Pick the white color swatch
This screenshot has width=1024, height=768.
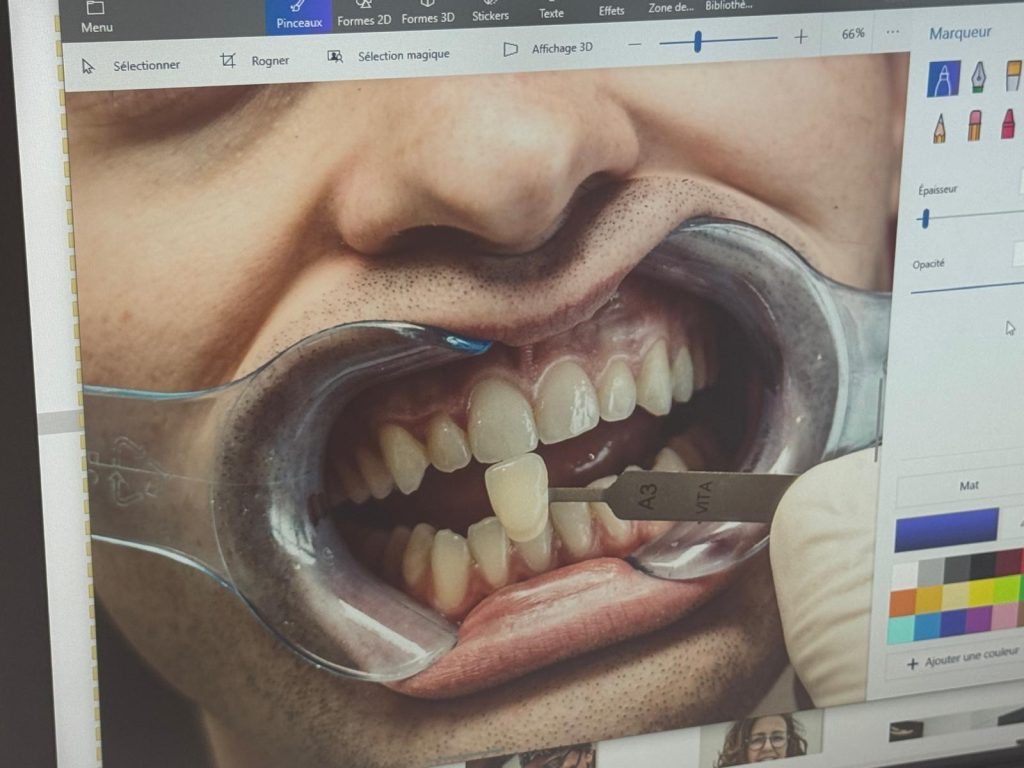tap(905, 575)
